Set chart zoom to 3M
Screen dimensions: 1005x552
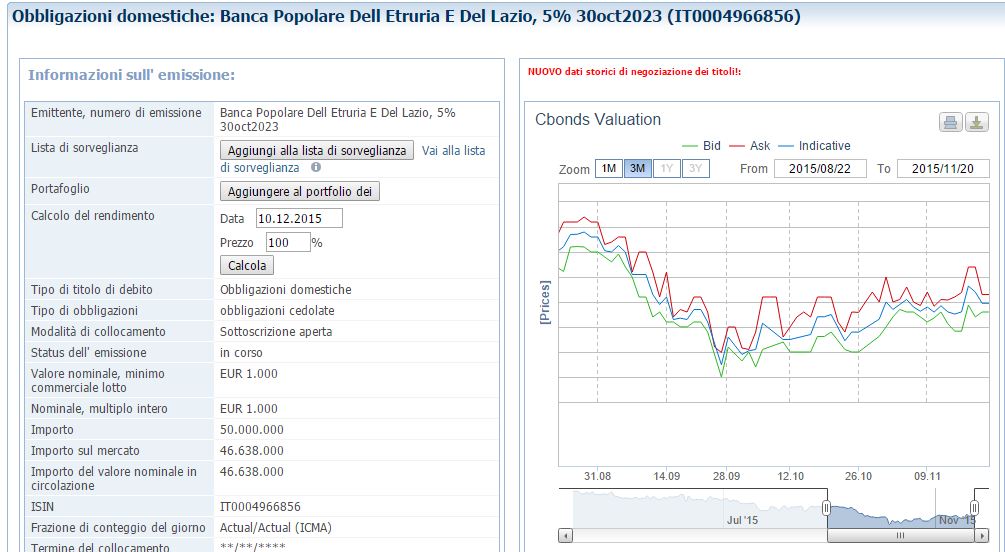coord(637,169)
